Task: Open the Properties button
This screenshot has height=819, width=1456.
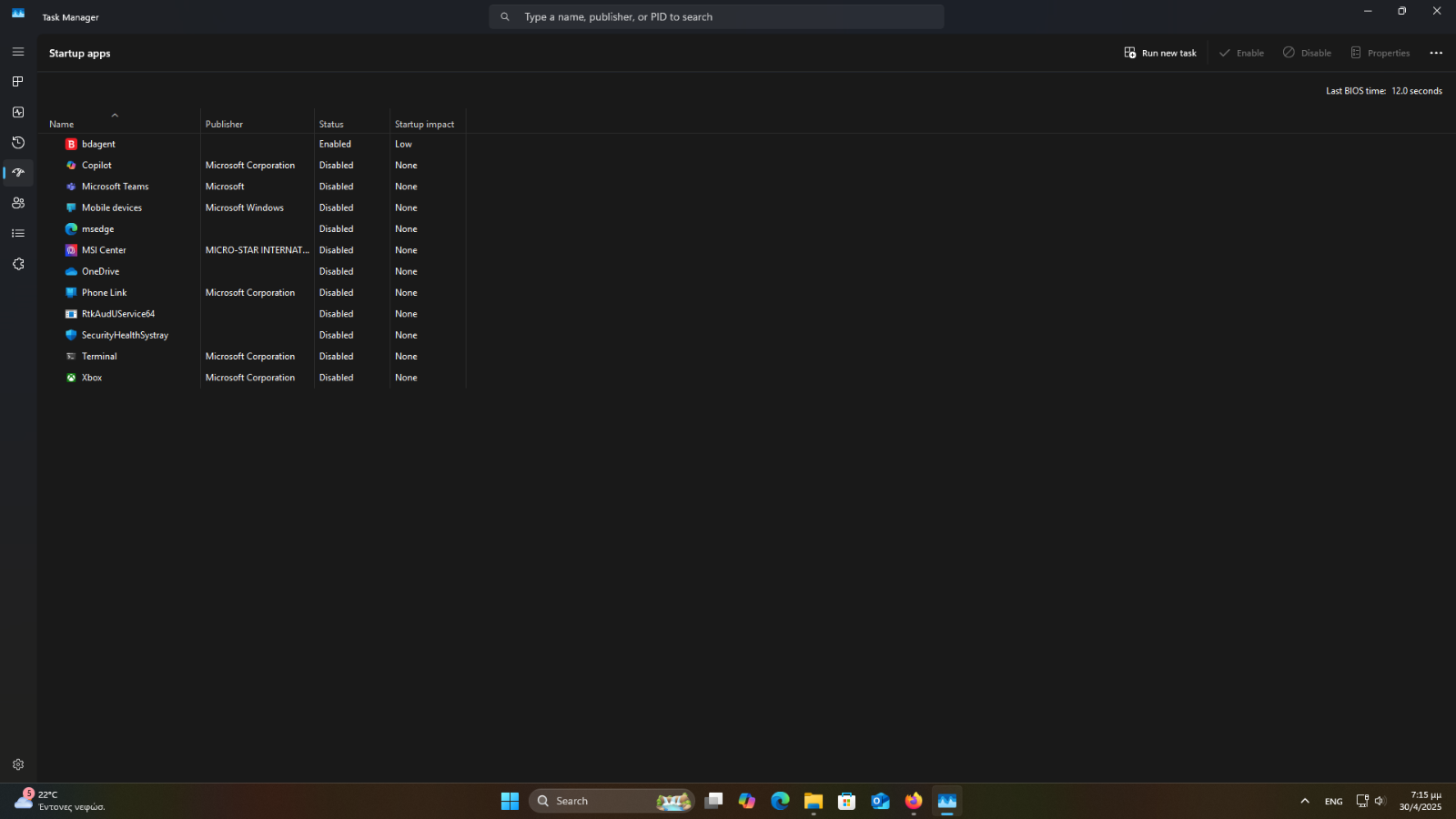Action: (x=1380, y=53)
